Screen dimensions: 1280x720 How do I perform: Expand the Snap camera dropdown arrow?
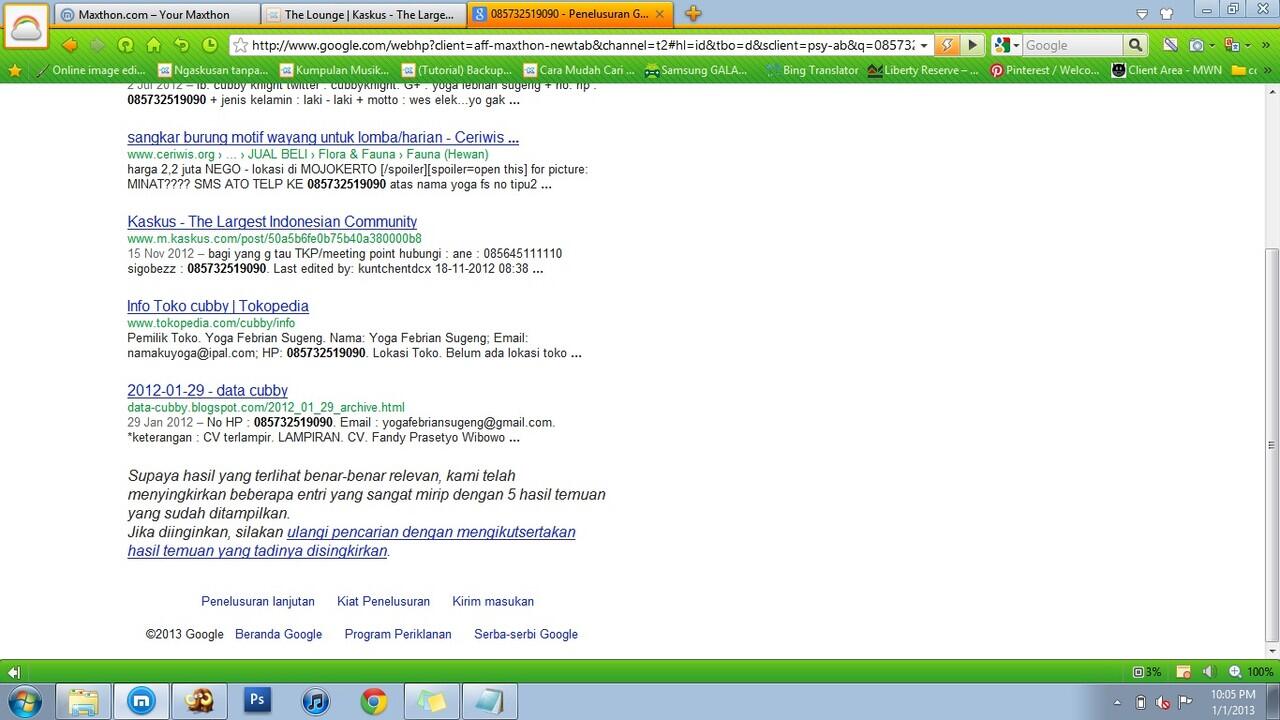click(x=1211, y=45)
